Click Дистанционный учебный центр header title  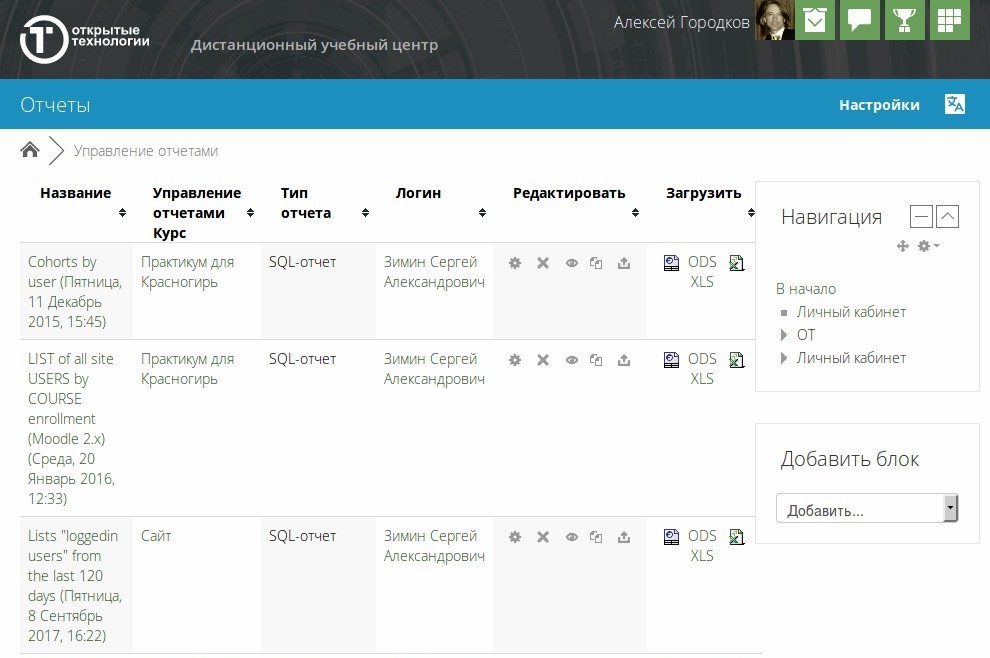click(314, 45)
